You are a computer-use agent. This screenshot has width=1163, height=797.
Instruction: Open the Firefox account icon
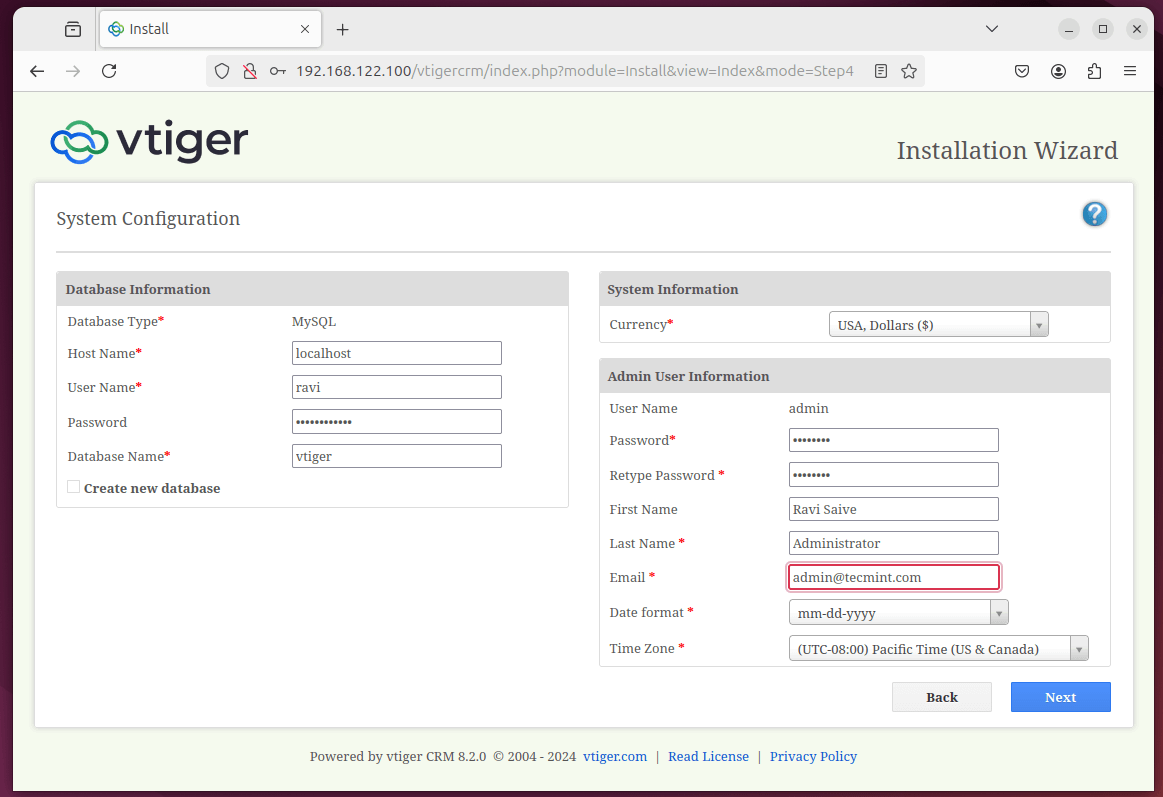1058,71
